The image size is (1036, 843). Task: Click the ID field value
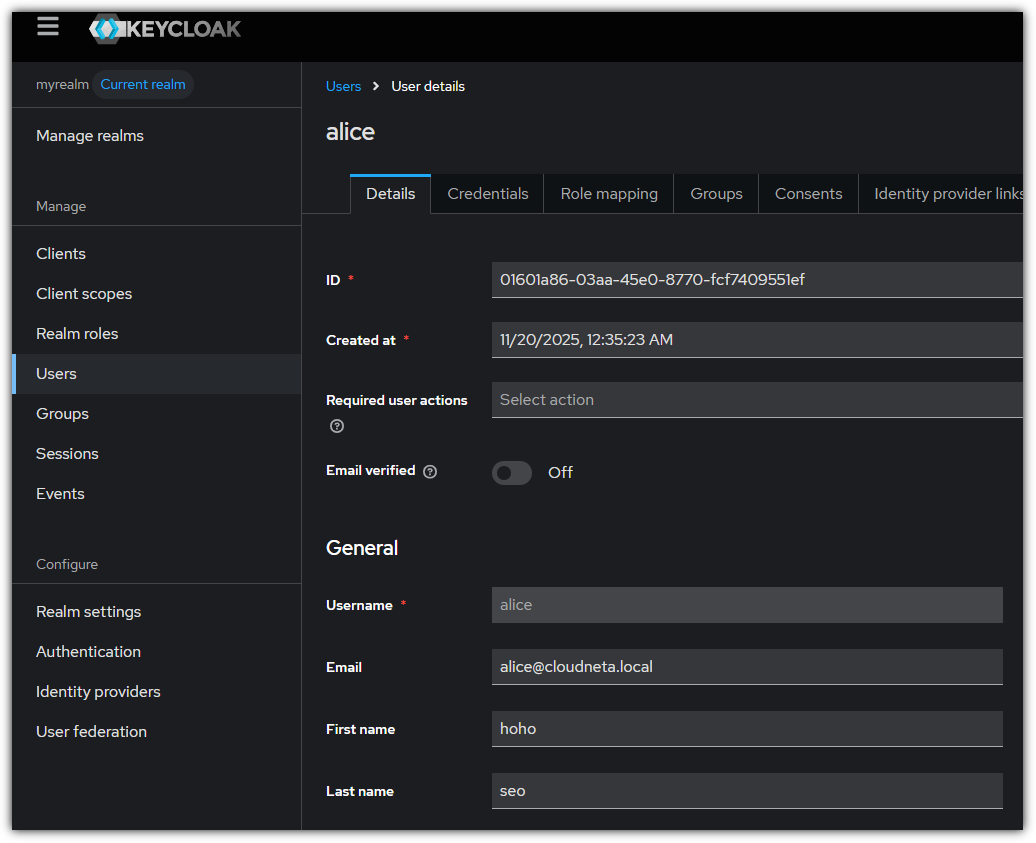click(757, 280)
